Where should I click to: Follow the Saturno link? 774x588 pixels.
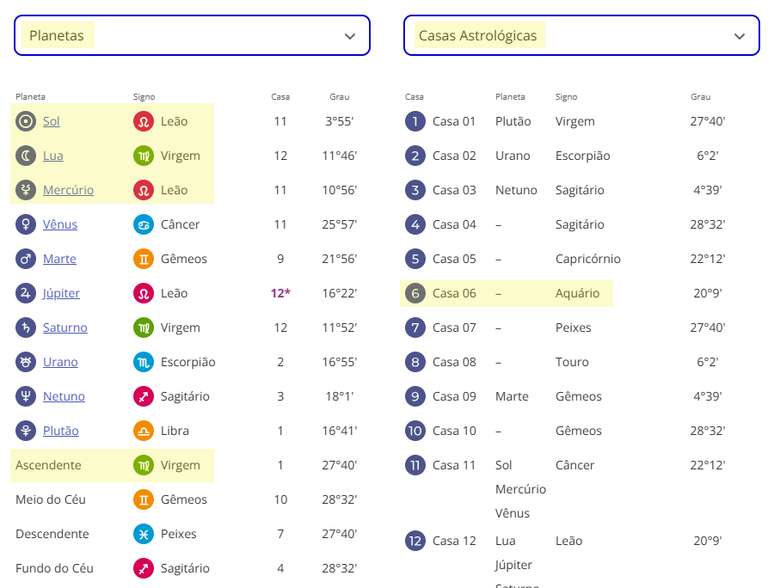click(x=65, y=328)
